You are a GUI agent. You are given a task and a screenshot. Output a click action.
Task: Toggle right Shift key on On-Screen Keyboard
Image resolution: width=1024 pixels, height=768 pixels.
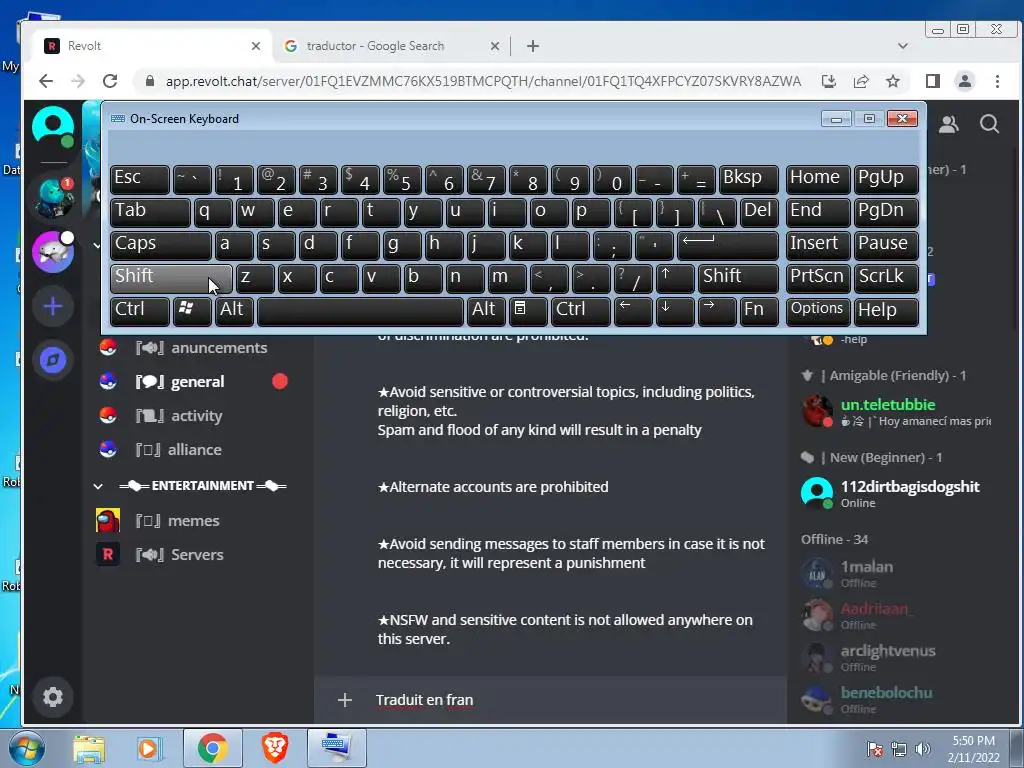(738, 278)
